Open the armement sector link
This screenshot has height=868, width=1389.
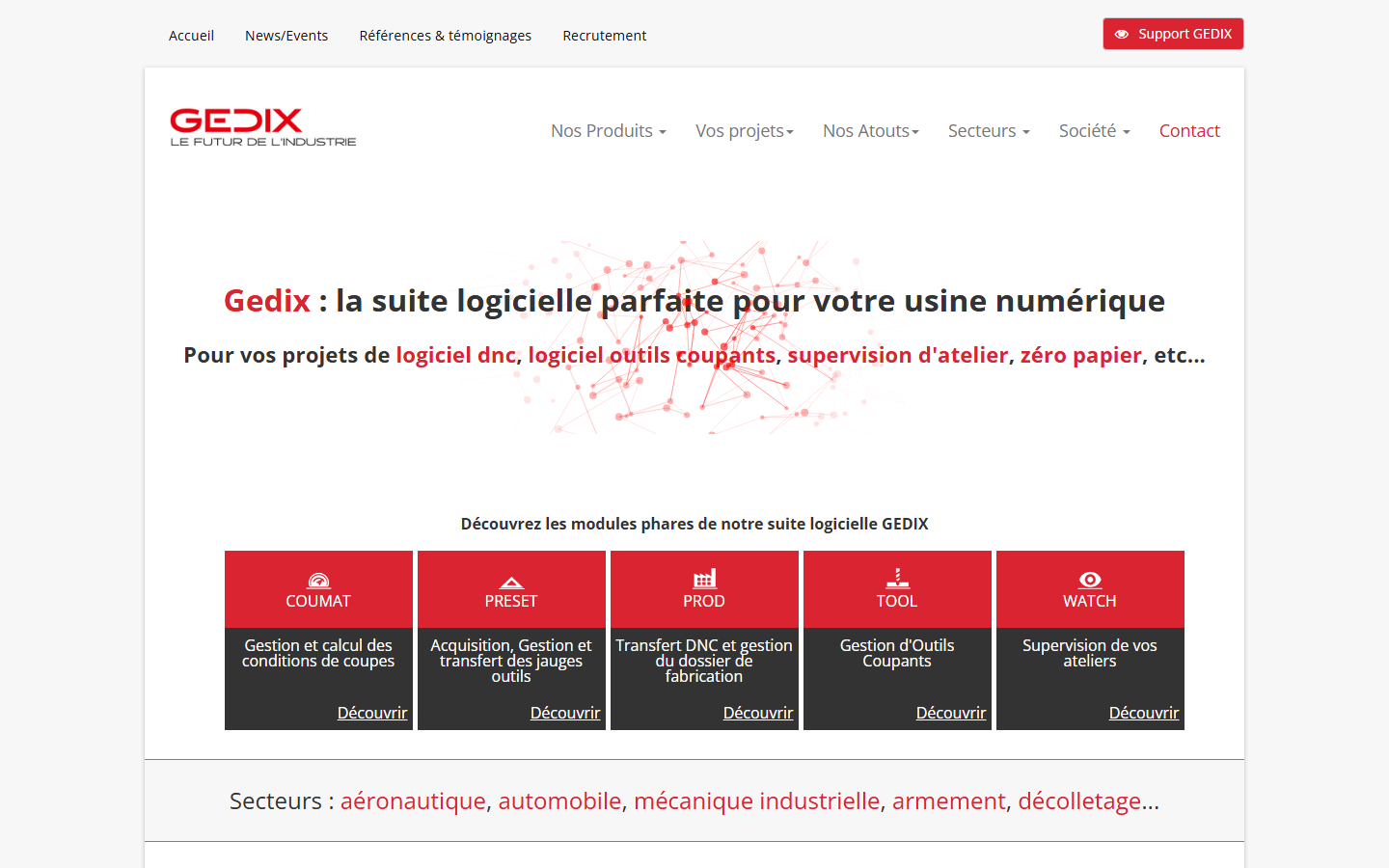coord(949,801)
